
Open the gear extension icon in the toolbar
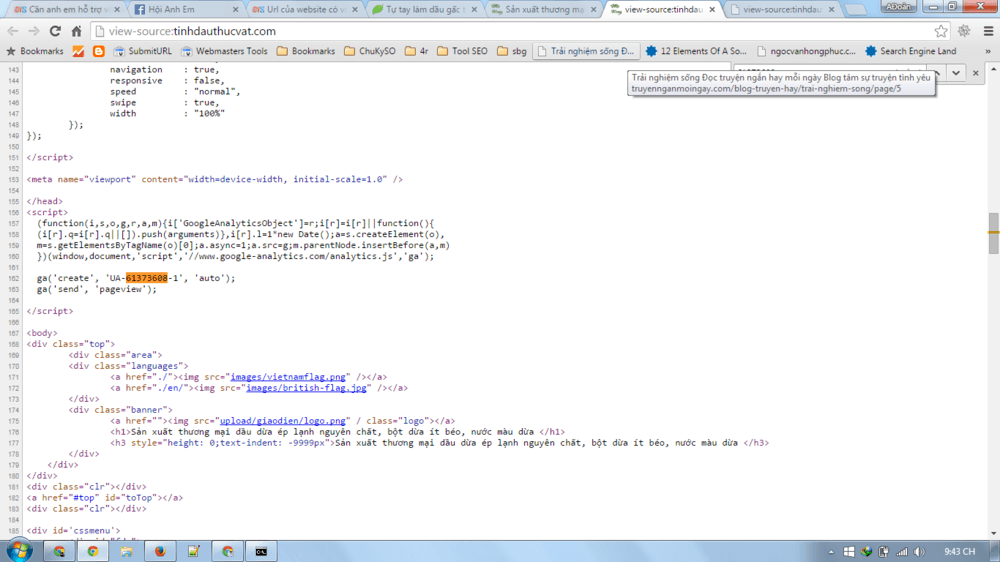[x=964, y=31]
